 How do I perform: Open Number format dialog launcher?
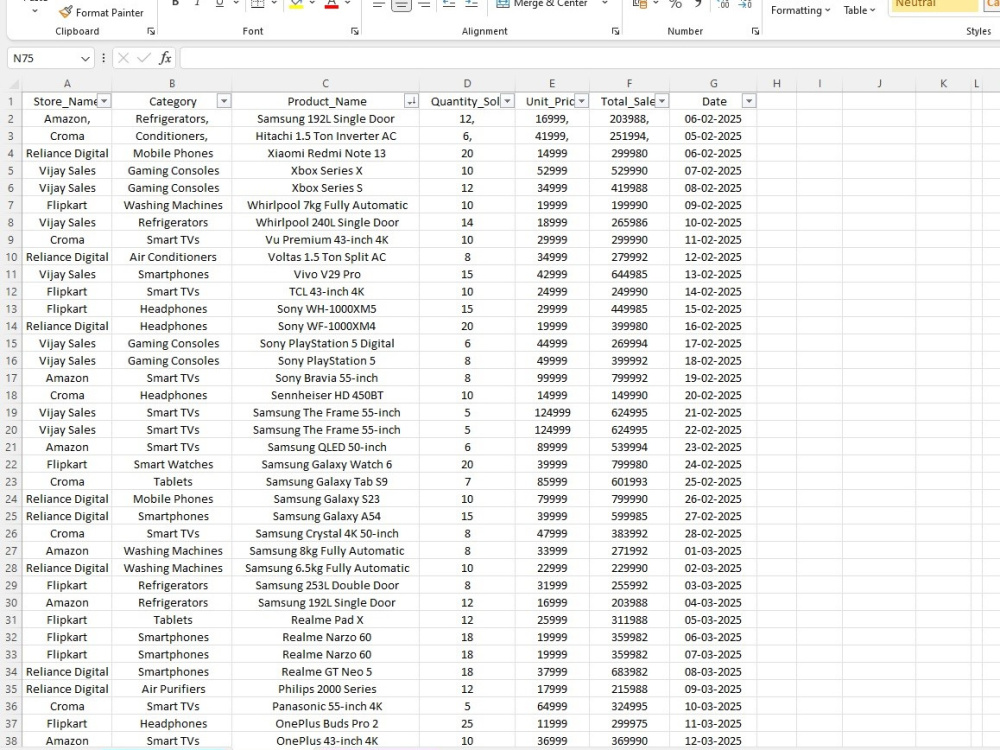point(755,31)
